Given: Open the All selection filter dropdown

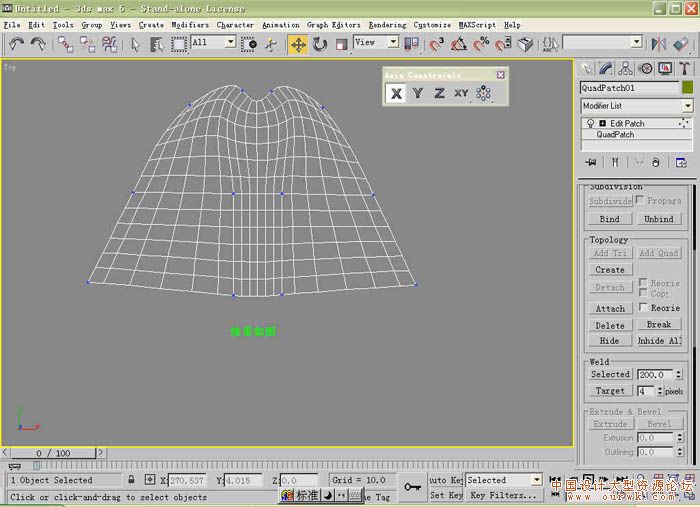Looking at the screenshot, I should coord(230,42).
